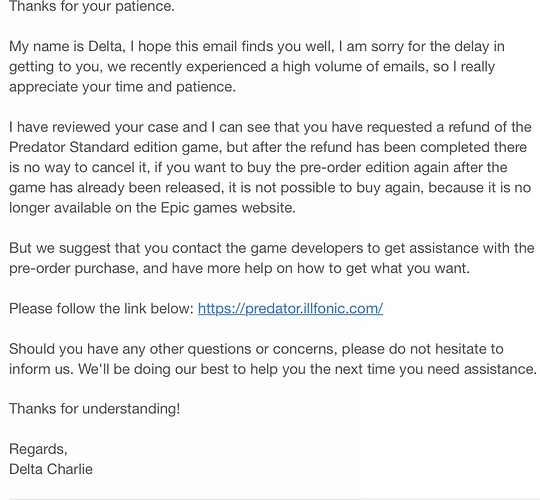Click 'longer available on the Epic games website' line
Viewport: 540px width, 500px height.
click(x=152, y=208)
